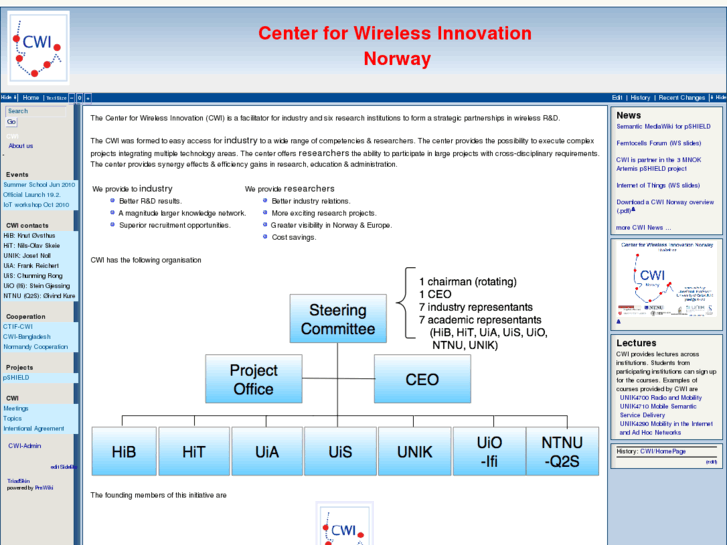
Task: Open the Topics sidebar link
Action: tap(13, 418)
